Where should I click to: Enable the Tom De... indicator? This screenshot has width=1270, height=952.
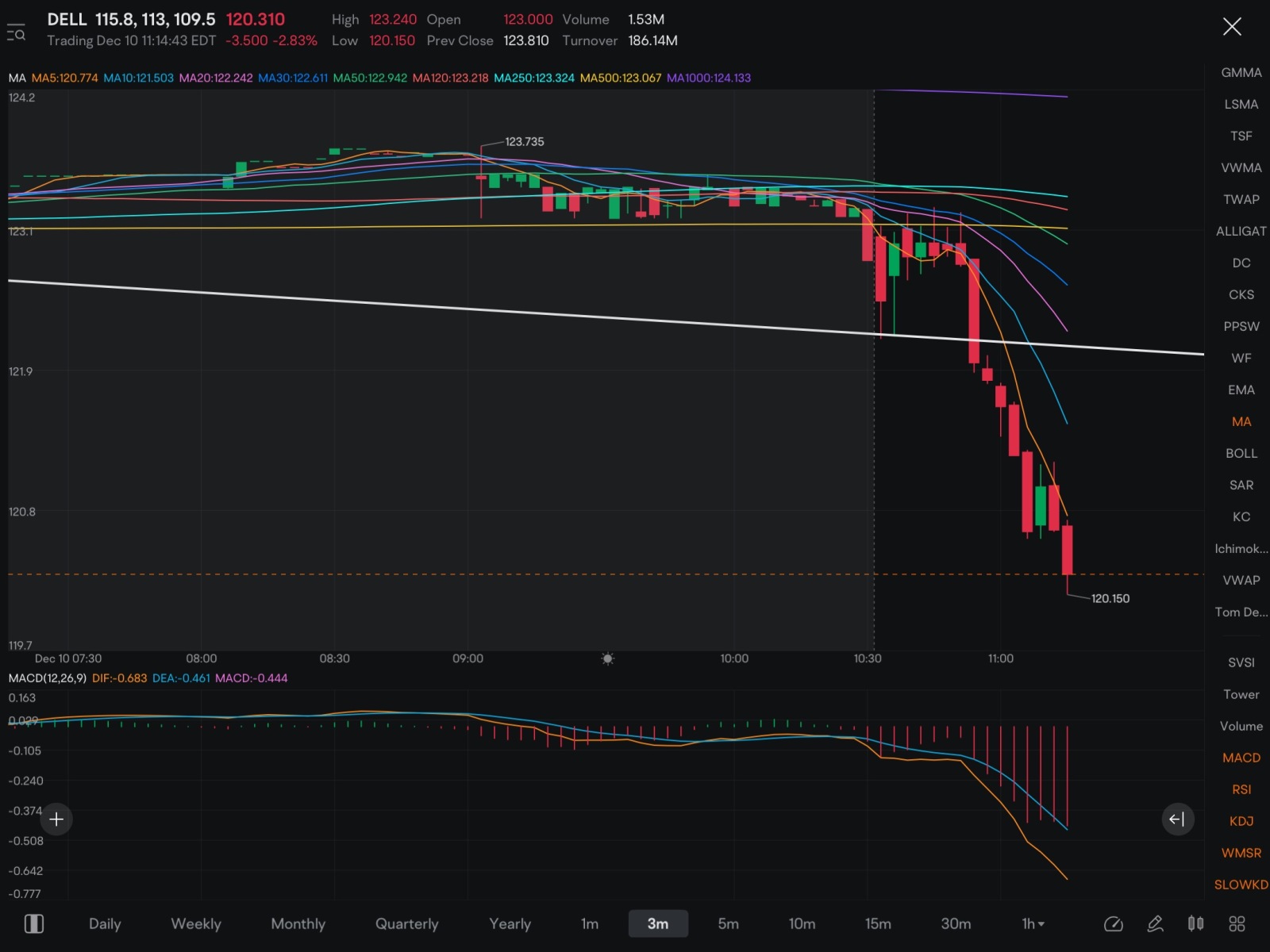pyautogui.click(x=1241, y=612)
